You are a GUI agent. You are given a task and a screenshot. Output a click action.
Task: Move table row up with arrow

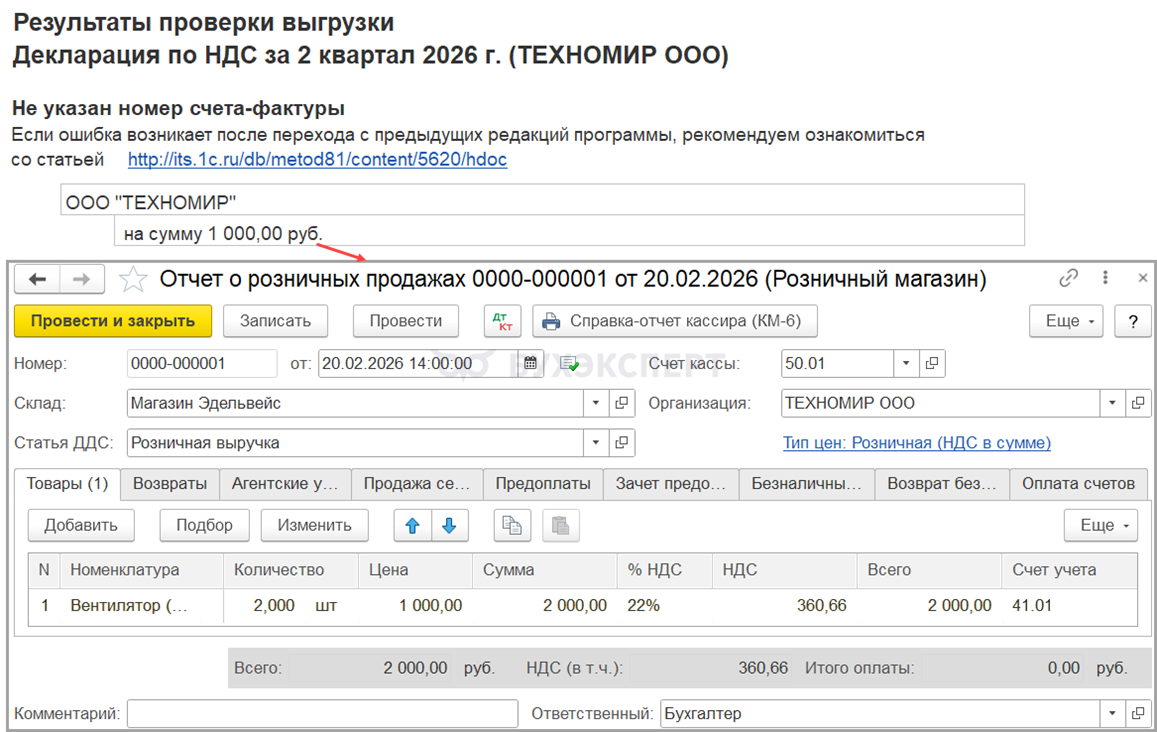412,525
